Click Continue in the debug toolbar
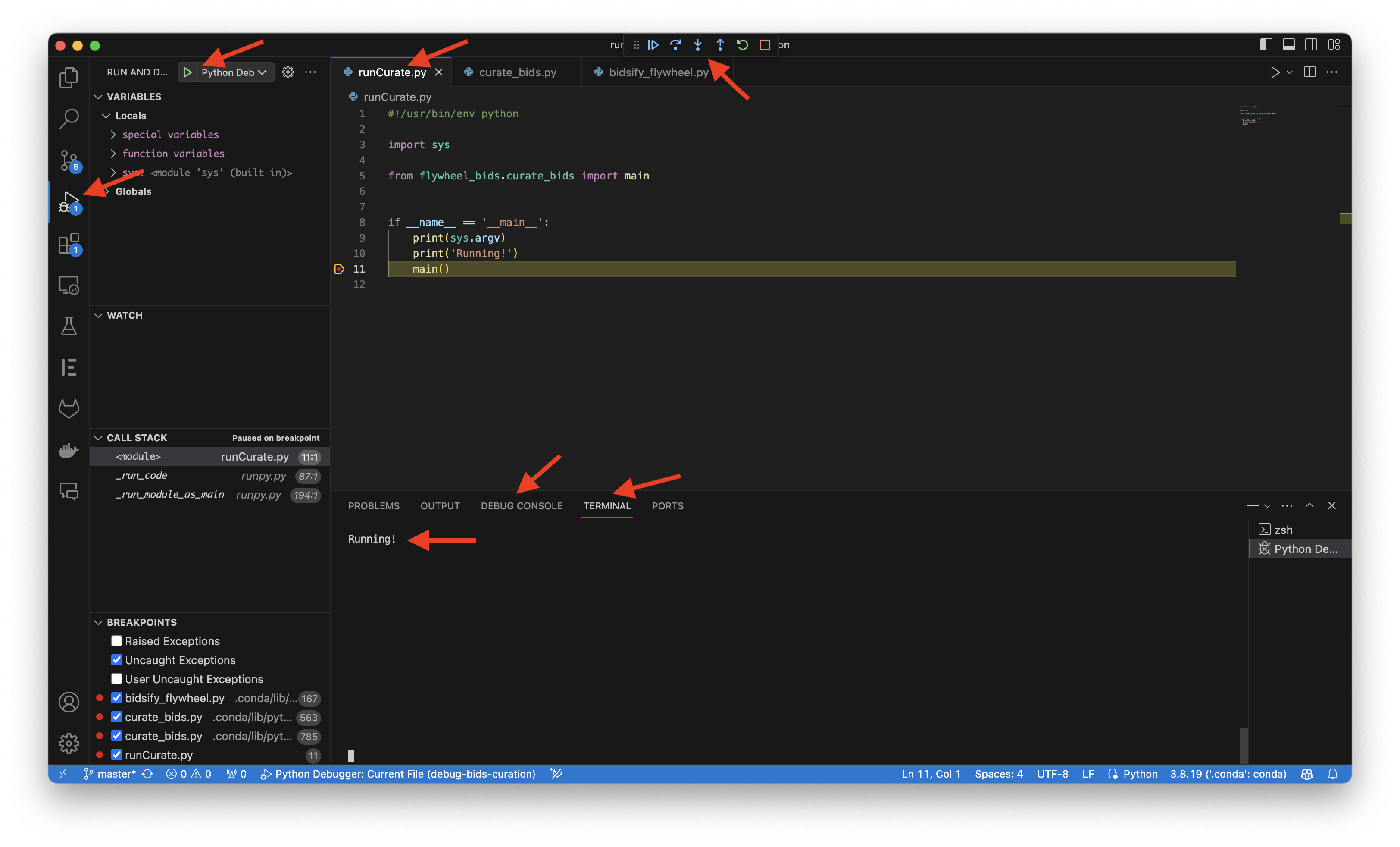Viewport: 1400px width, 847px height. [653, 45]
